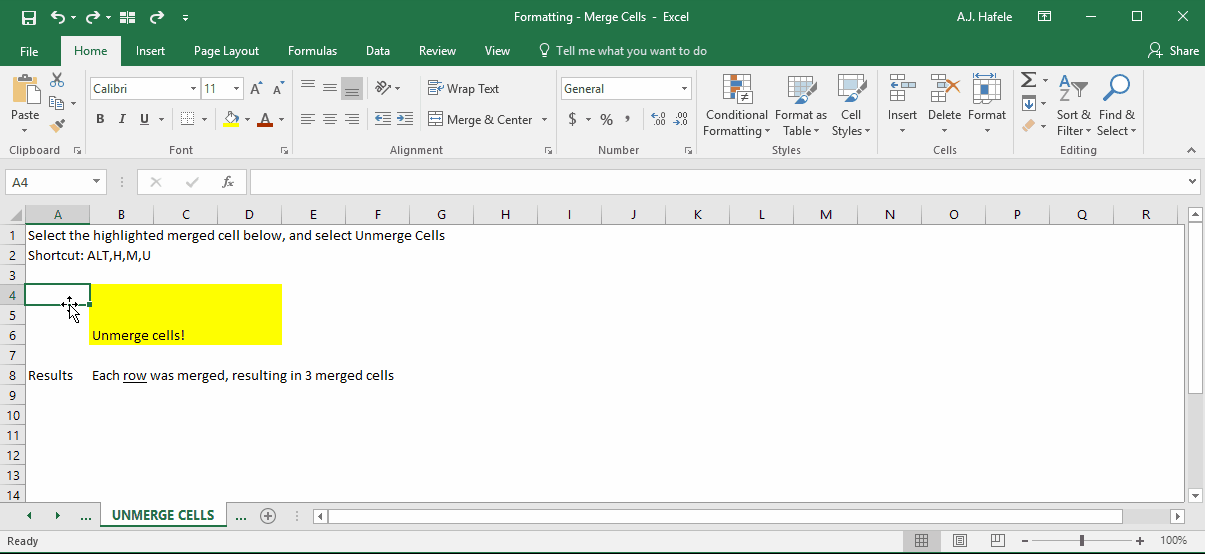This screenshot has width=1205, height=554.
Task: Select the yellow merged cell Unmerge cells!
Action: 186,315
